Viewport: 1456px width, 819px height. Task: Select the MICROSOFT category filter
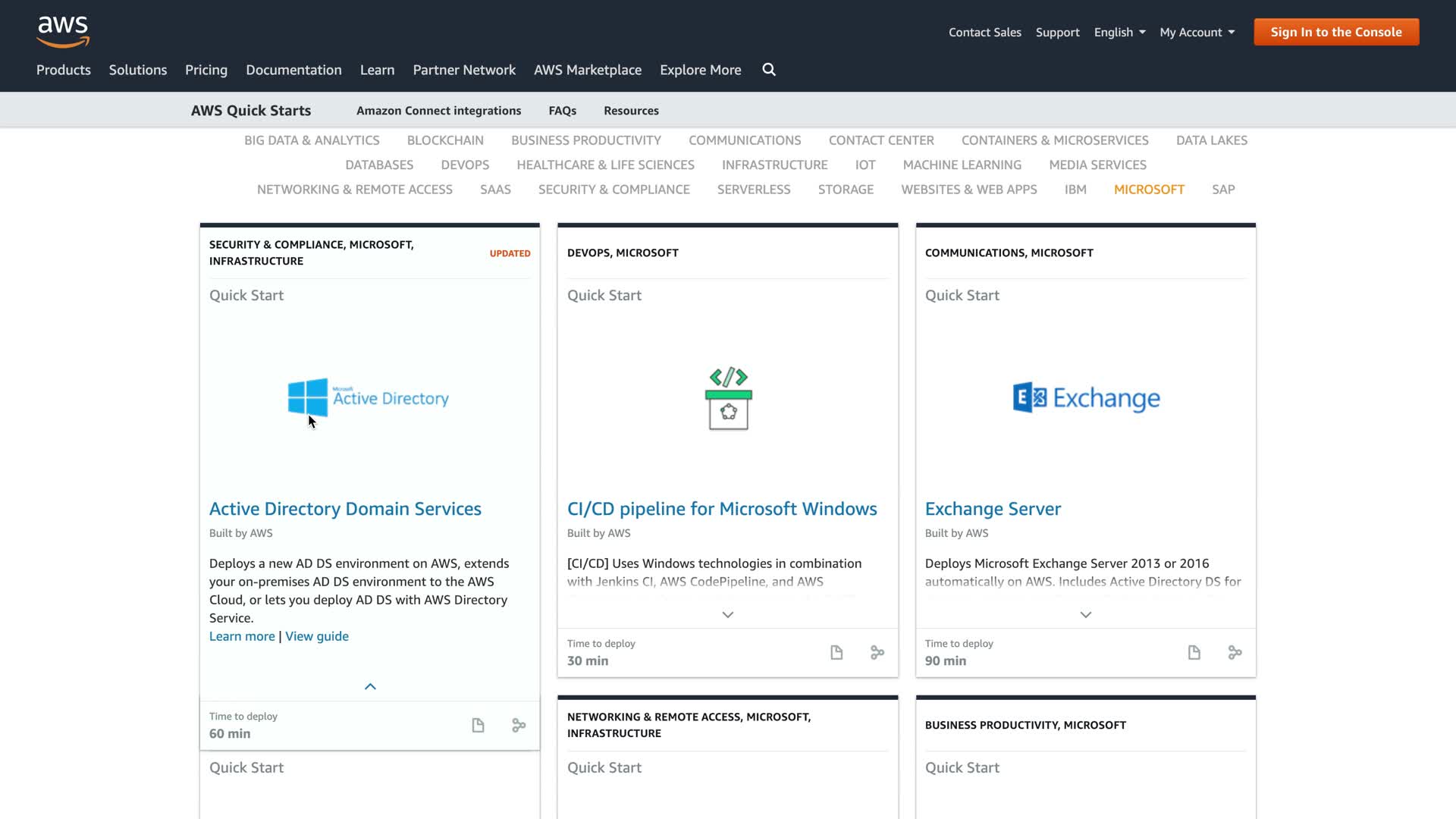click(1149, 190)
